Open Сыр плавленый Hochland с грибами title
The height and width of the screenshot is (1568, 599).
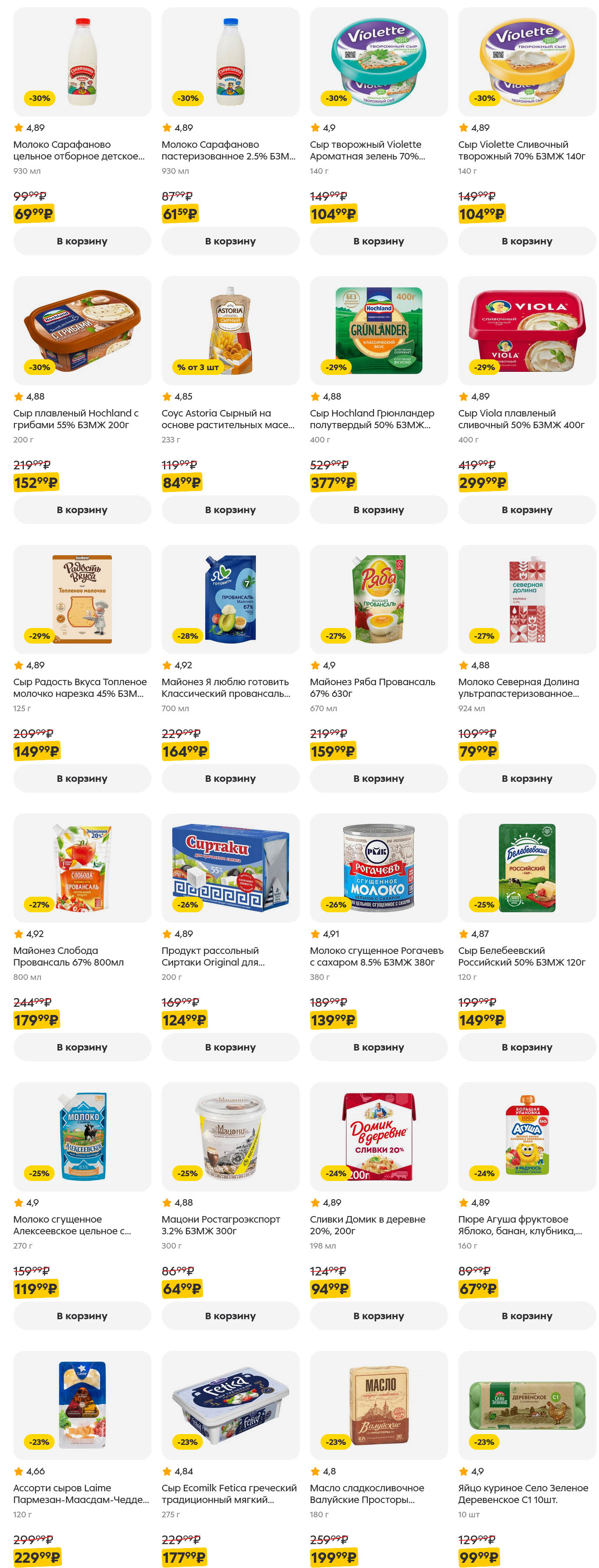(x=75, y=419)
